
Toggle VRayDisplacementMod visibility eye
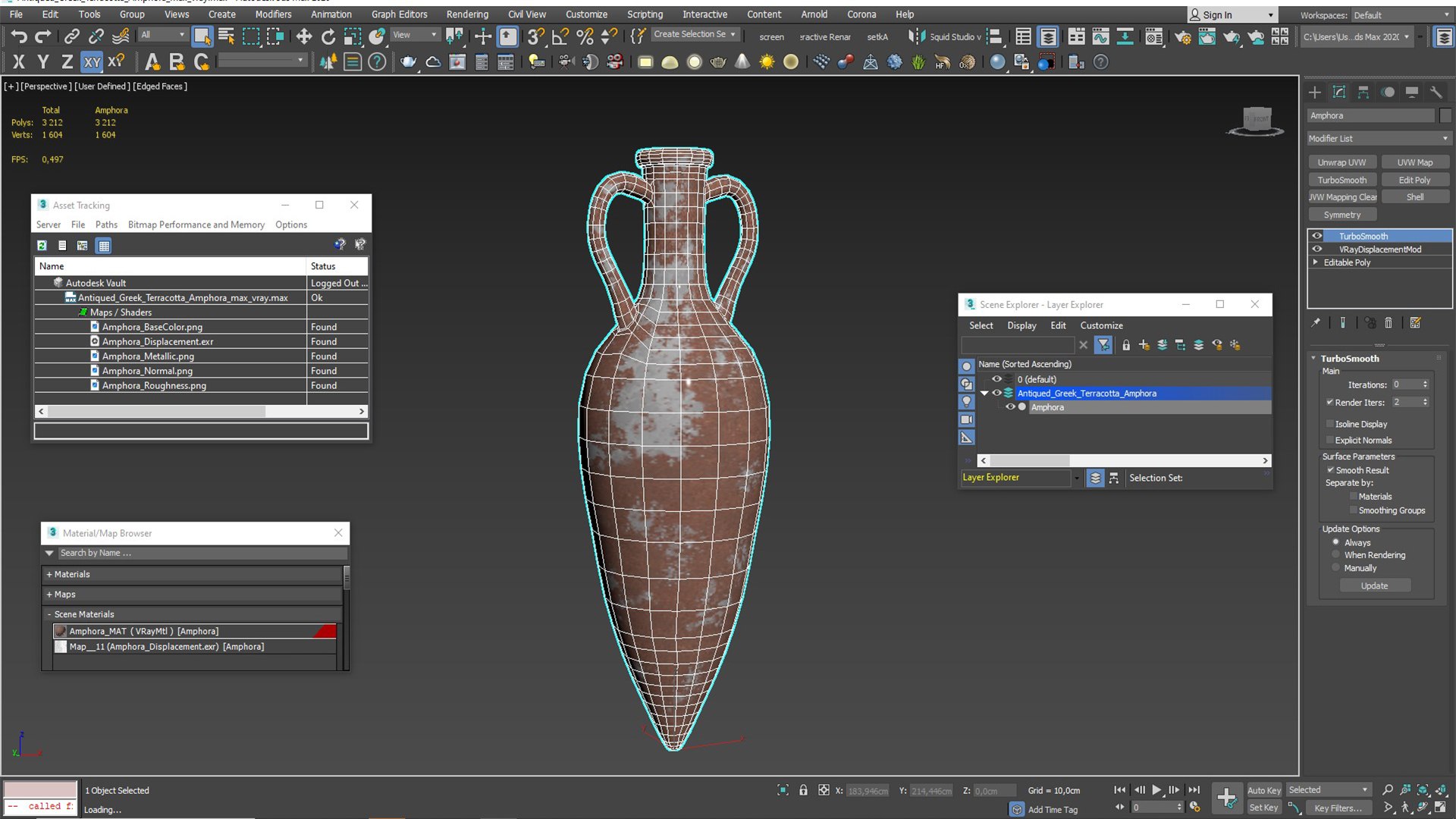coord(1317,249)
